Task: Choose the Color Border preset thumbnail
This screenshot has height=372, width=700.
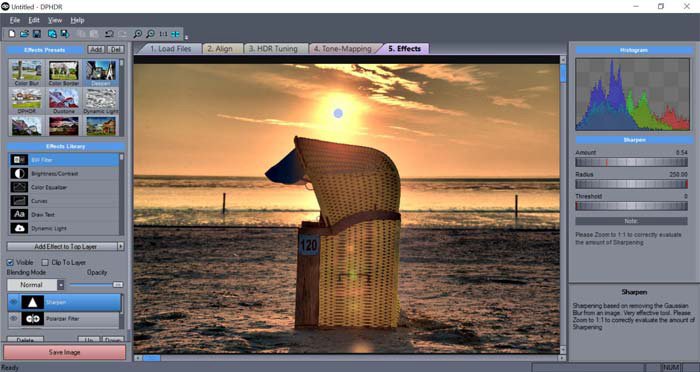Action: pos(64,73)
